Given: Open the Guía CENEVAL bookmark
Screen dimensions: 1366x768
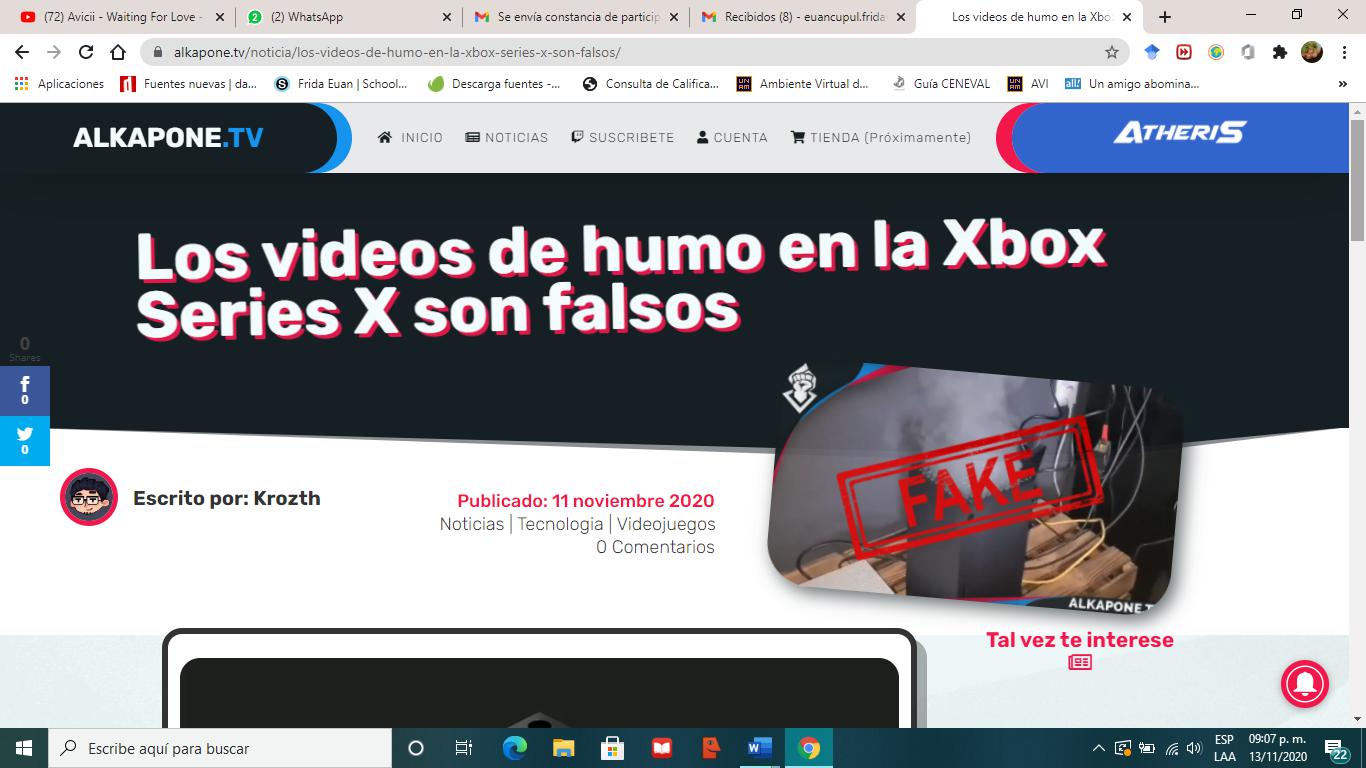Looking at the screenshot, I should click(x=940, y=84).
